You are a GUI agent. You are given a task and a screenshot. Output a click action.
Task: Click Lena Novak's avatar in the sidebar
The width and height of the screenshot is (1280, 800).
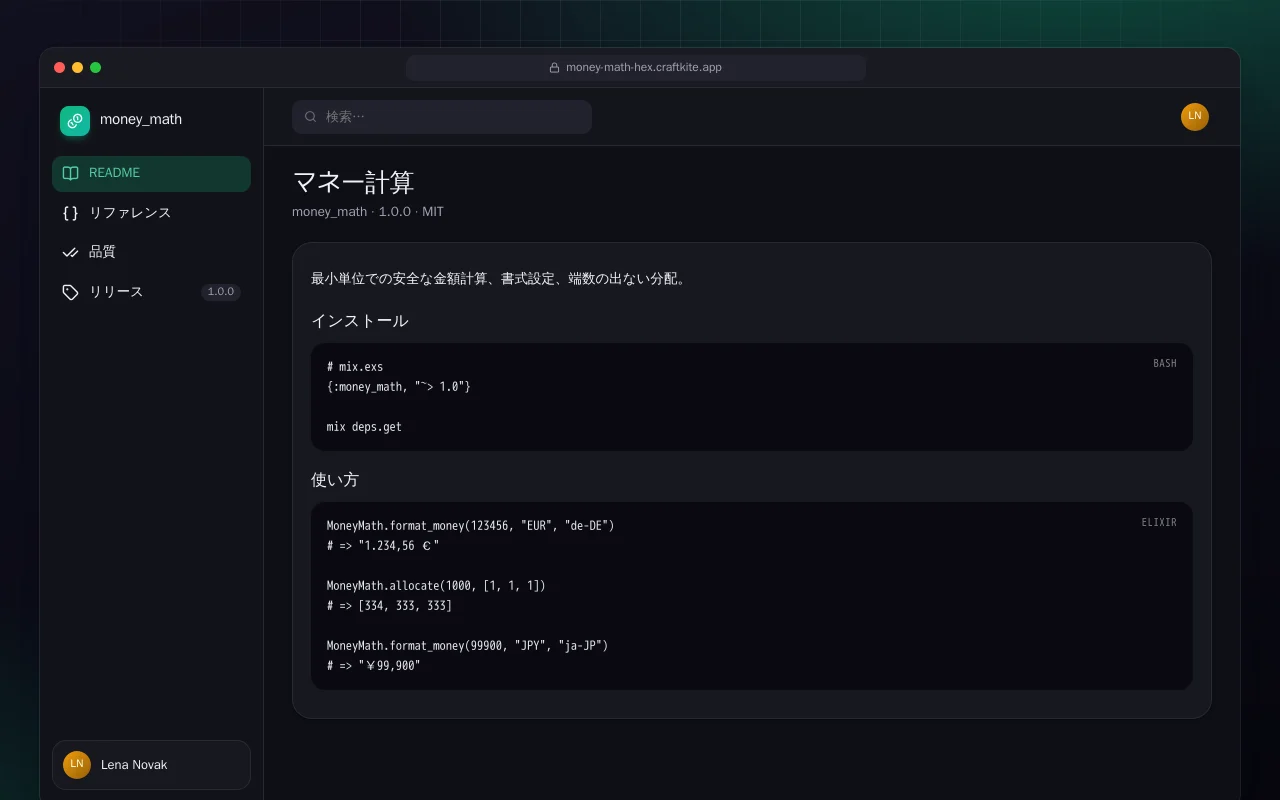(x=77, y=765)
